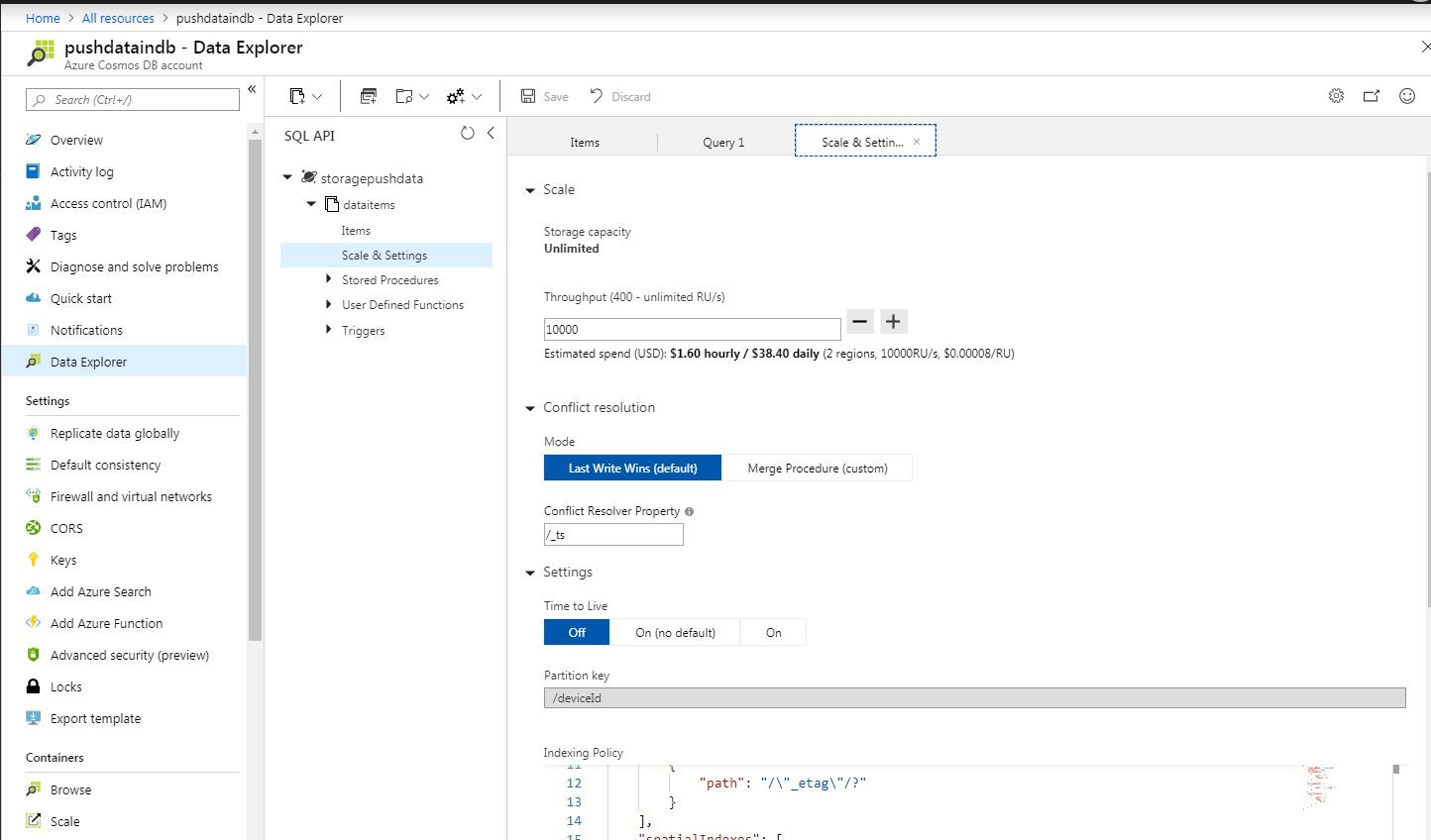Click the Notifications icon
This screenshot has height=840, width=1431.
(34, 330)
